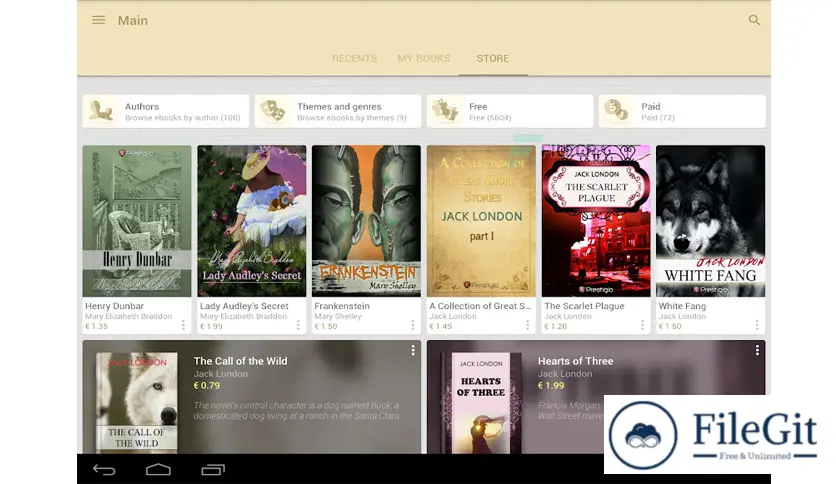836x484 pixels.
Task: Open options for The Call of the Wild
Action: tap(413, 350)
